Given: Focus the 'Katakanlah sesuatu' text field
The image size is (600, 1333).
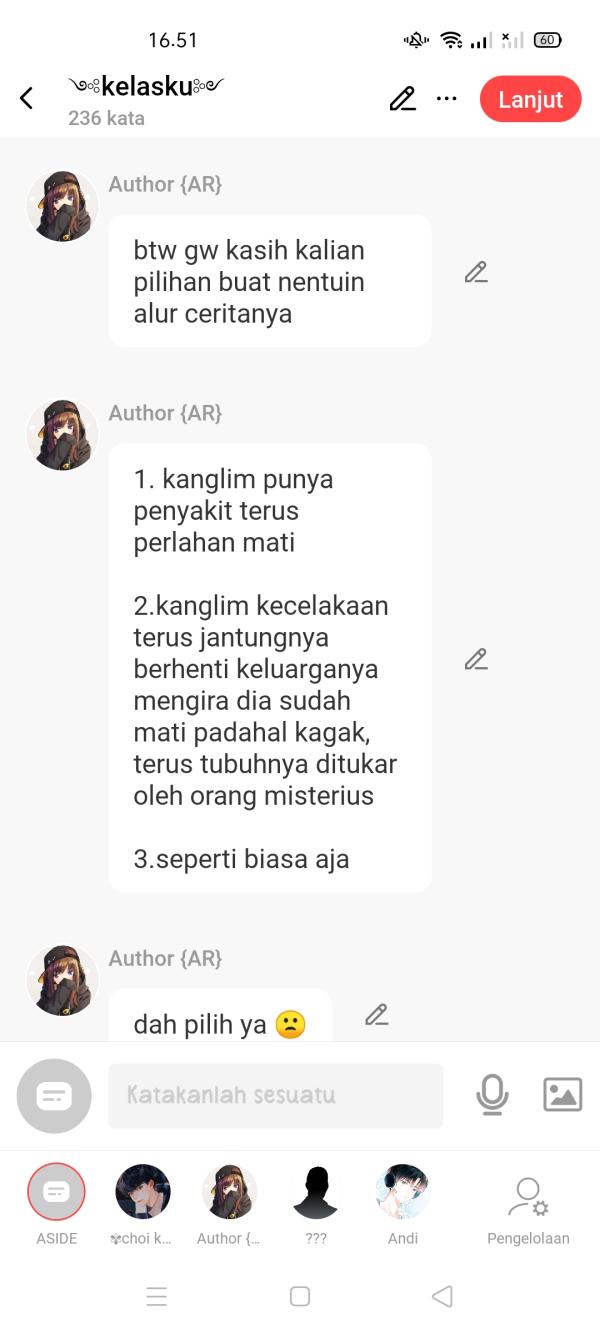Looking at the screenshot, I should (x=275, y=1096).
